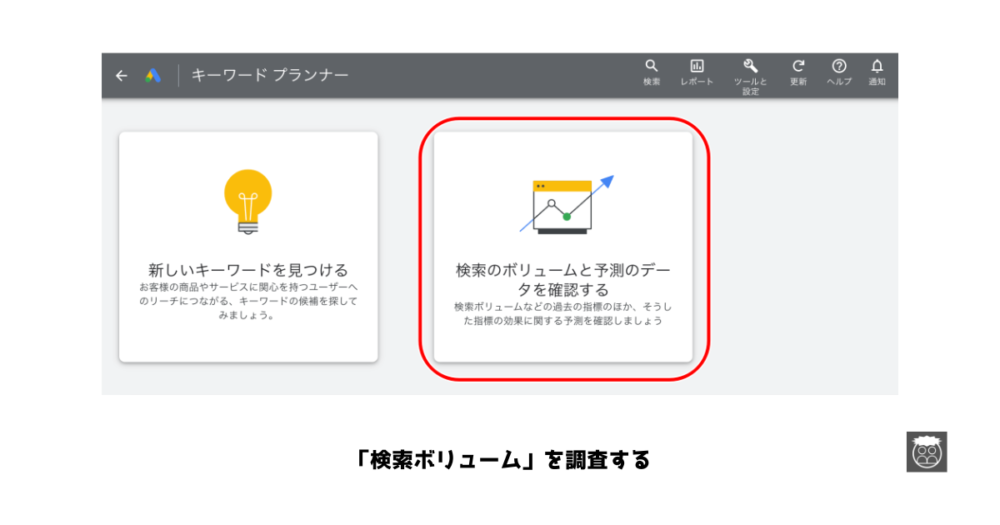Image resolution: width=1000 pixels, height=525 pixels.
Task: Click the 更新 refresh icon
Action: (x=798, y=66)
